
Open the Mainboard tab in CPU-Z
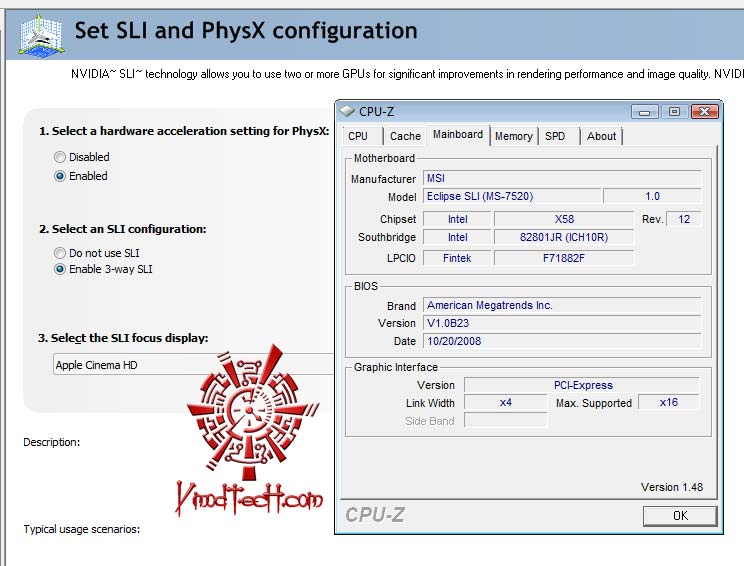458,135
